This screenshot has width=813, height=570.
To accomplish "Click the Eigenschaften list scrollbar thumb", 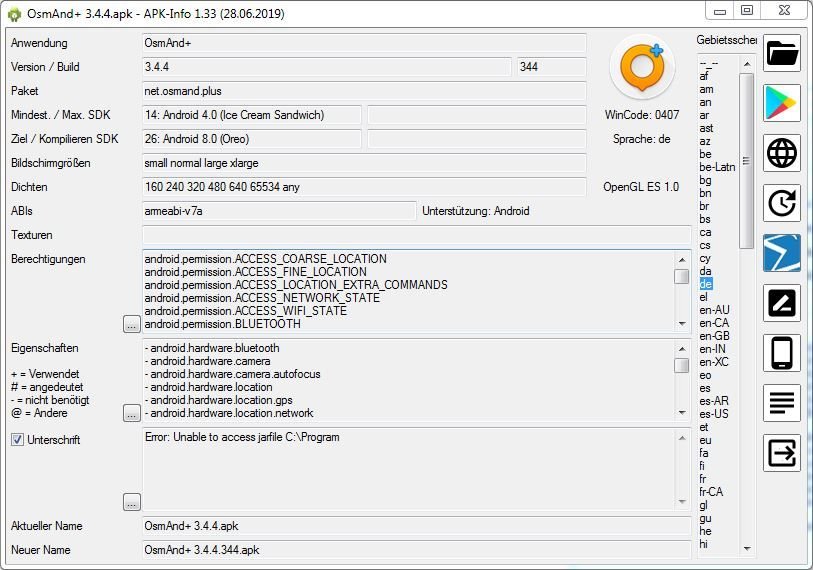I will 682,365.
